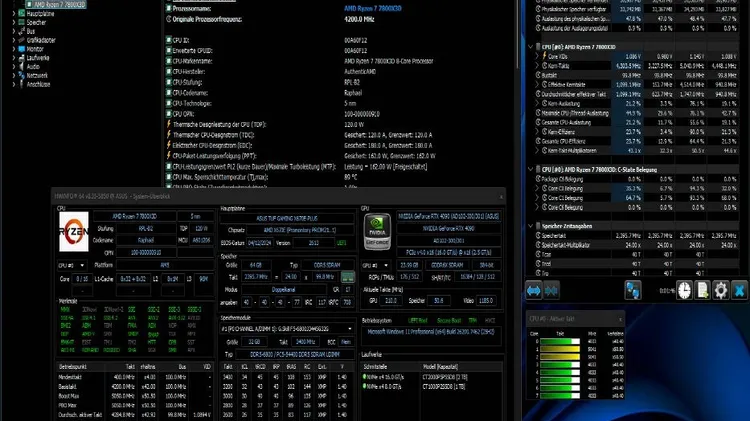Screen dimensions: 750x421
Task: Expand the Anschlüsse tree node
Action: (x=12, y=84)
